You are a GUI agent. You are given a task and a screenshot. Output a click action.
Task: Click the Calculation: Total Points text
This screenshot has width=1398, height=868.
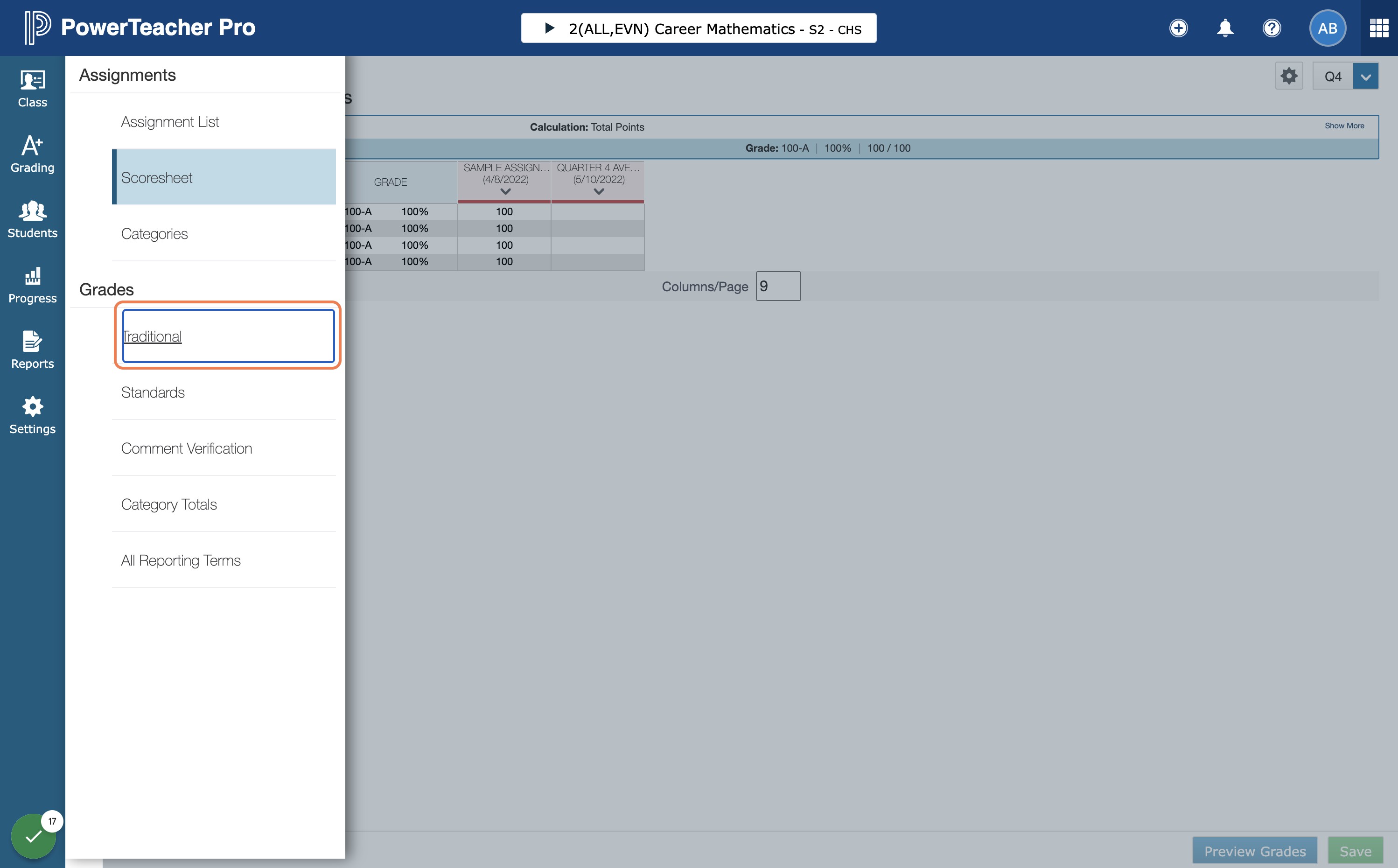(587, 127)
